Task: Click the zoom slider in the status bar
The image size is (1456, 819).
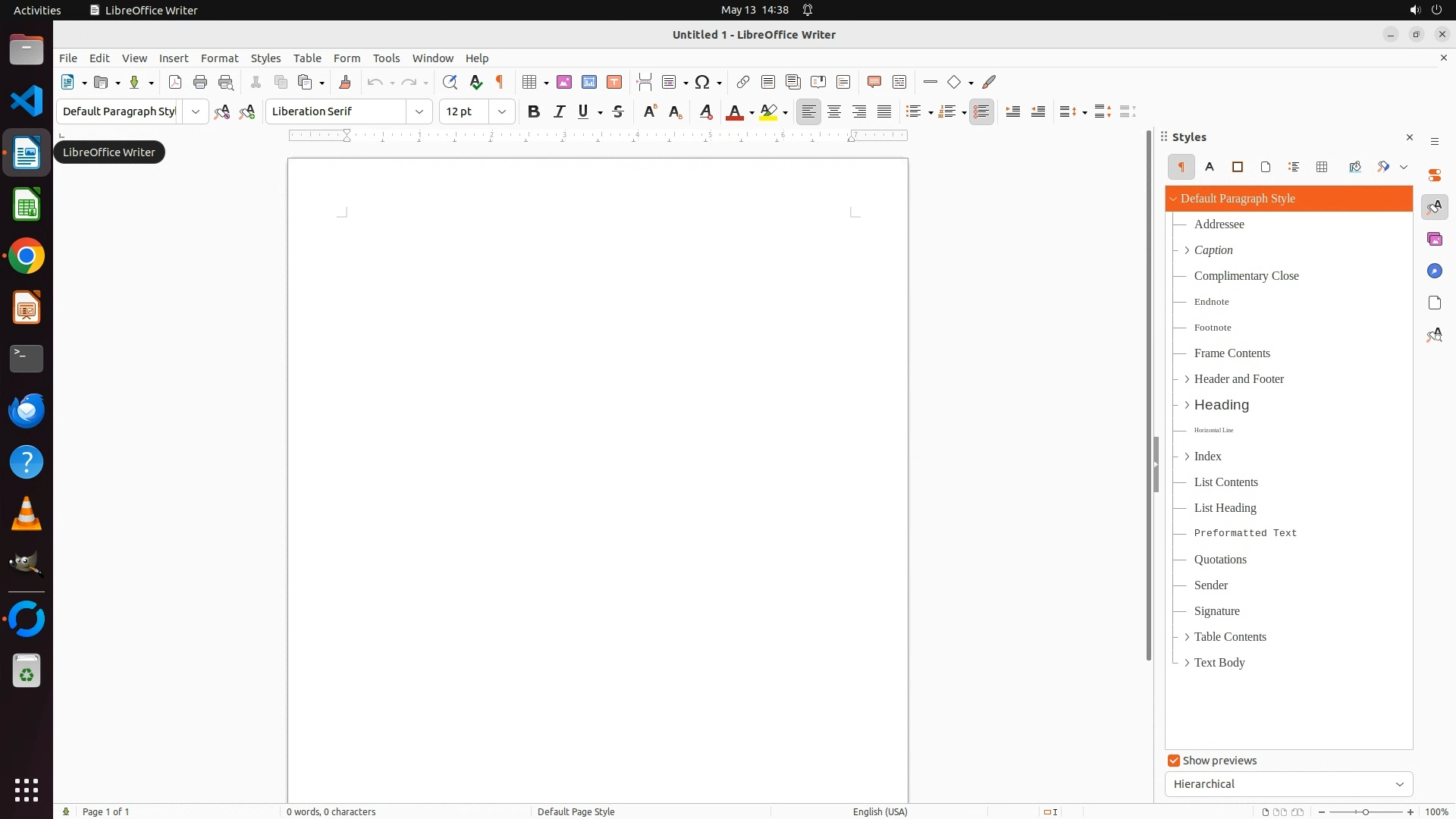Action: (1366, 812)
